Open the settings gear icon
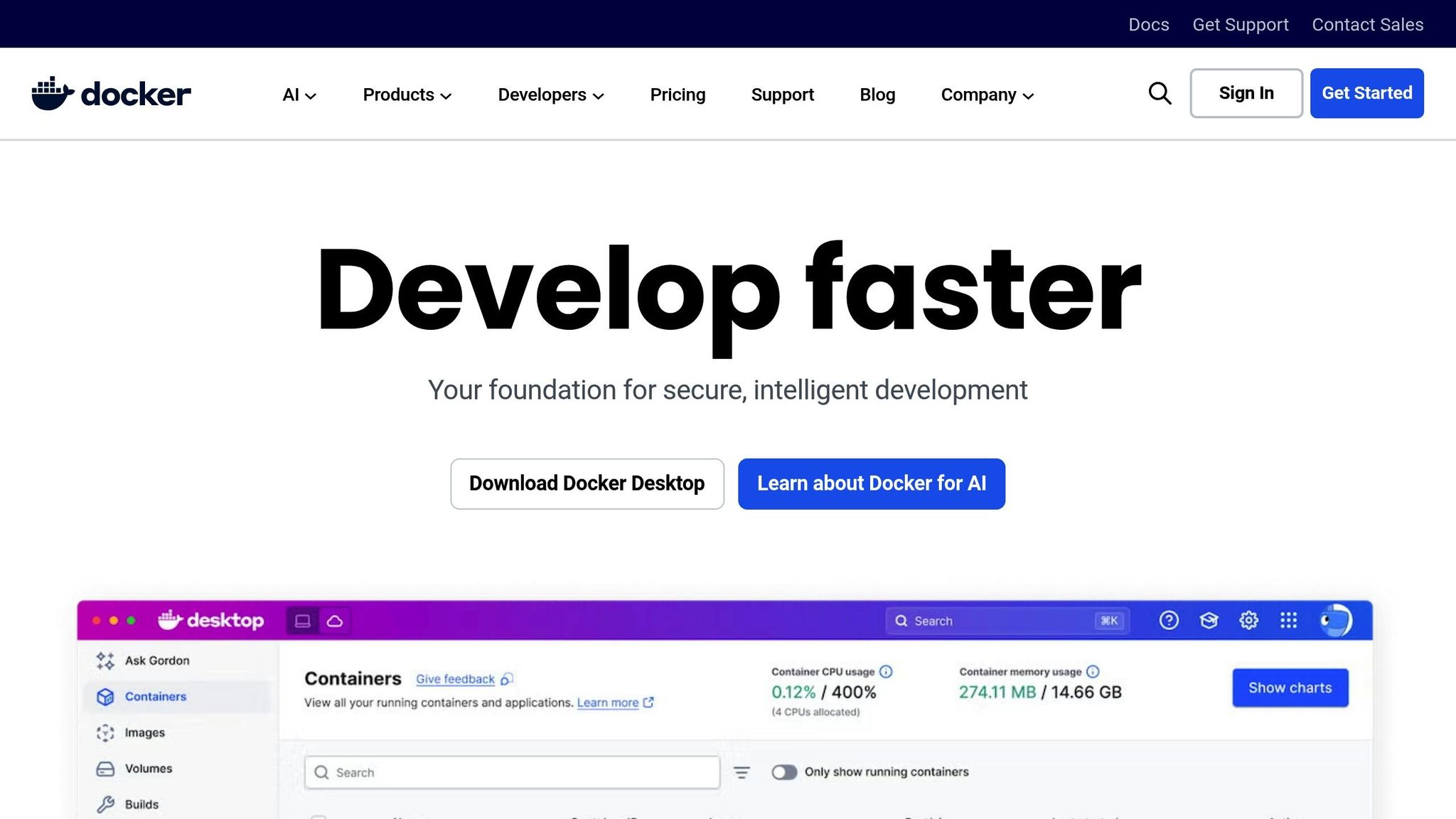Viewport: 1456px width, 819px height. 1248,621
